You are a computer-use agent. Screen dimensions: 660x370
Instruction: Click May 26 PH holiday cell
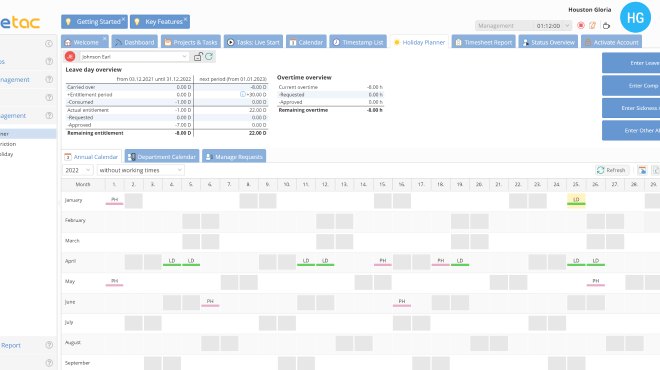596,282
